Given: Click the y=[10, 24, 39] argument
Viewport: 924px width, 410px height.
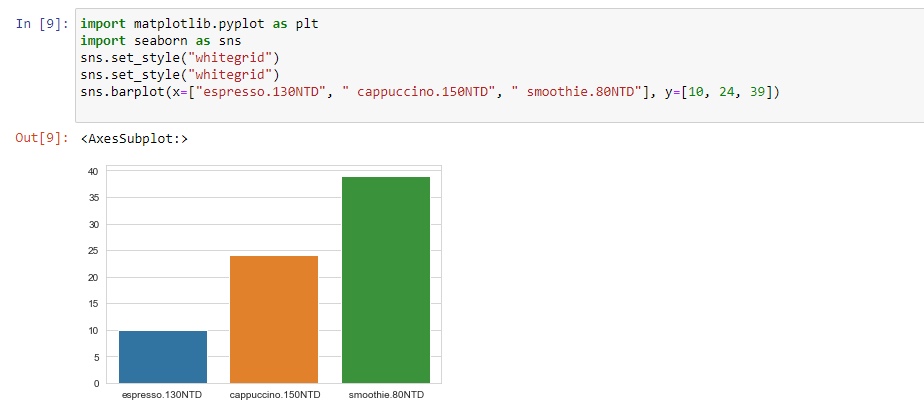Looking at the screenshot, I should 718,92.
